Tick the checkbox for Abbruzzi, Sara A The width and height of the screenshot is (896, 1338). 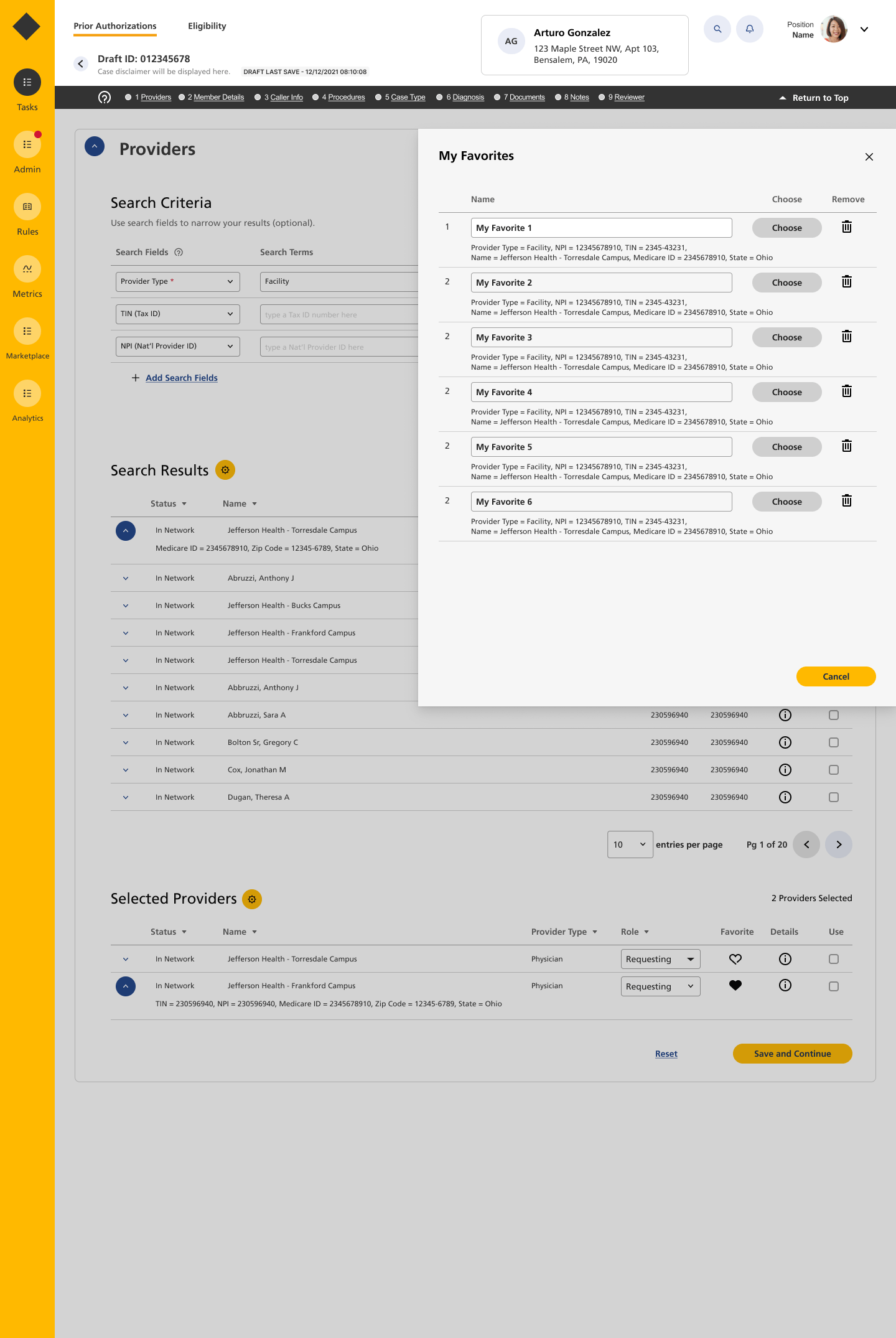click(x=834, y=715)
